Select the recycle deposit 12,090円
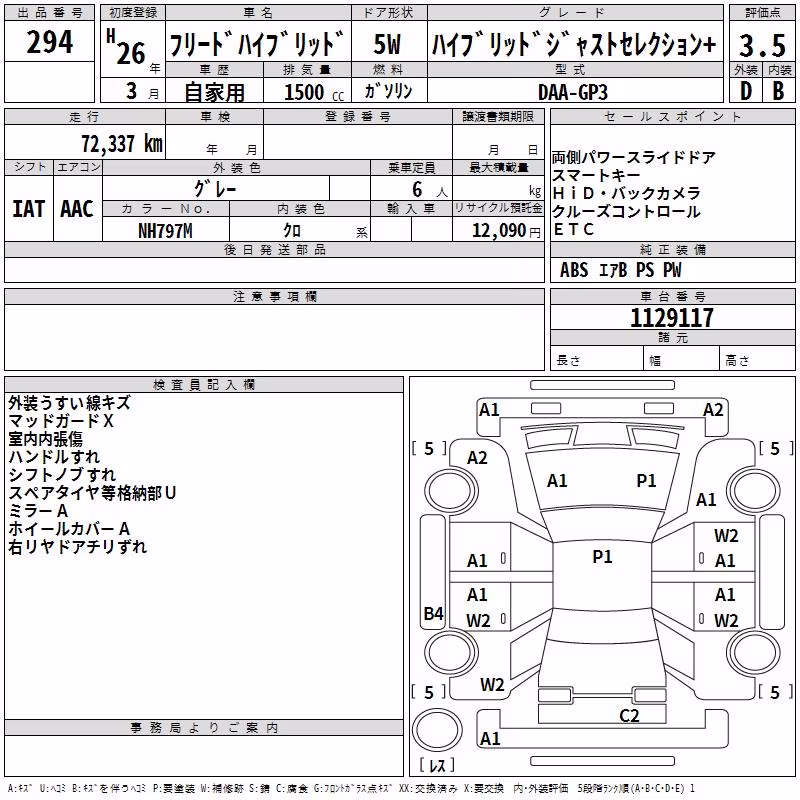Viewport: 800px width, 800px height. pyautogui.click(x=506, y=231)
